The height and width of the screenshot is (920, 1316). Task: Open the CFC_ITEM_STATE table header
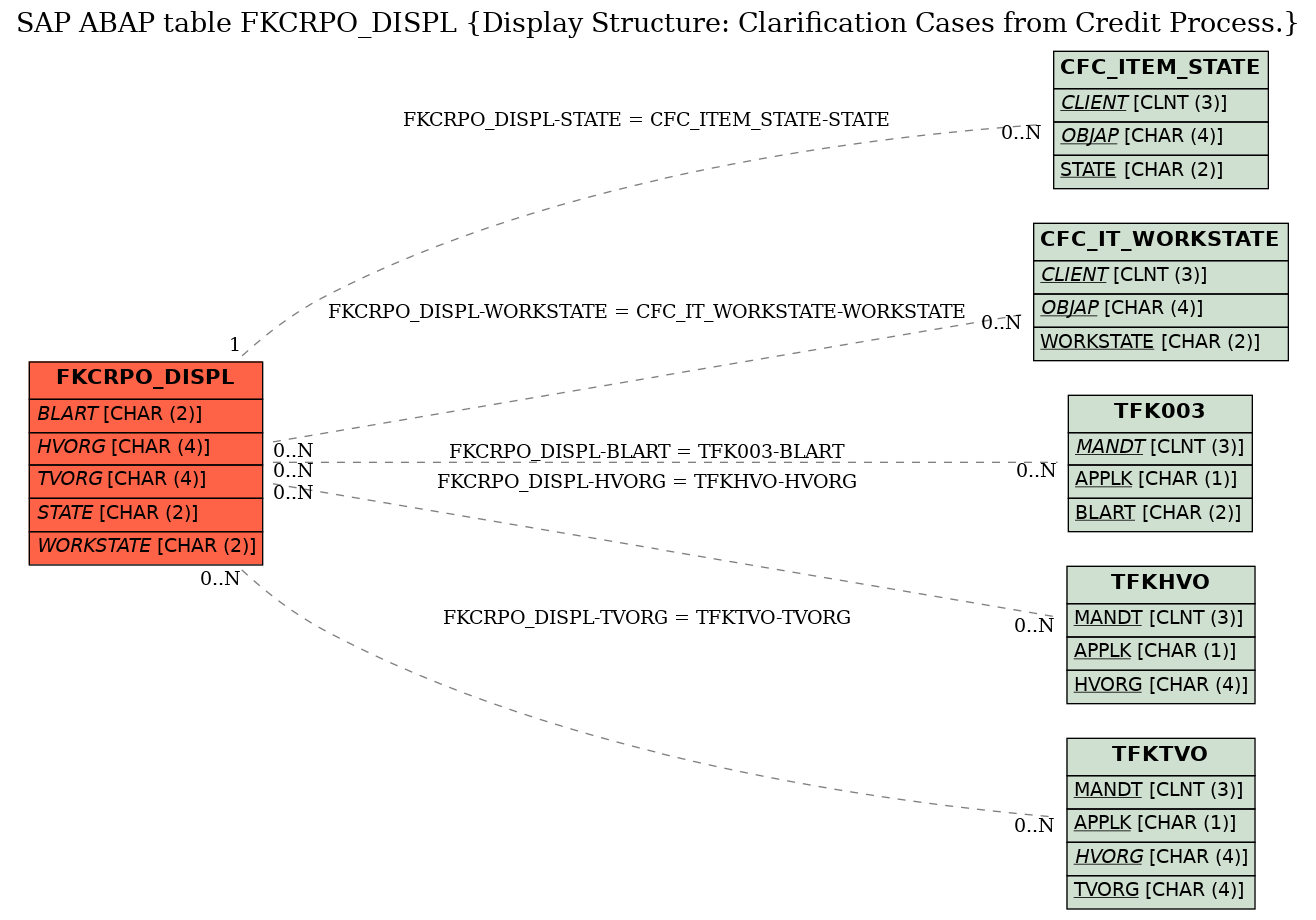(1161, 69)
